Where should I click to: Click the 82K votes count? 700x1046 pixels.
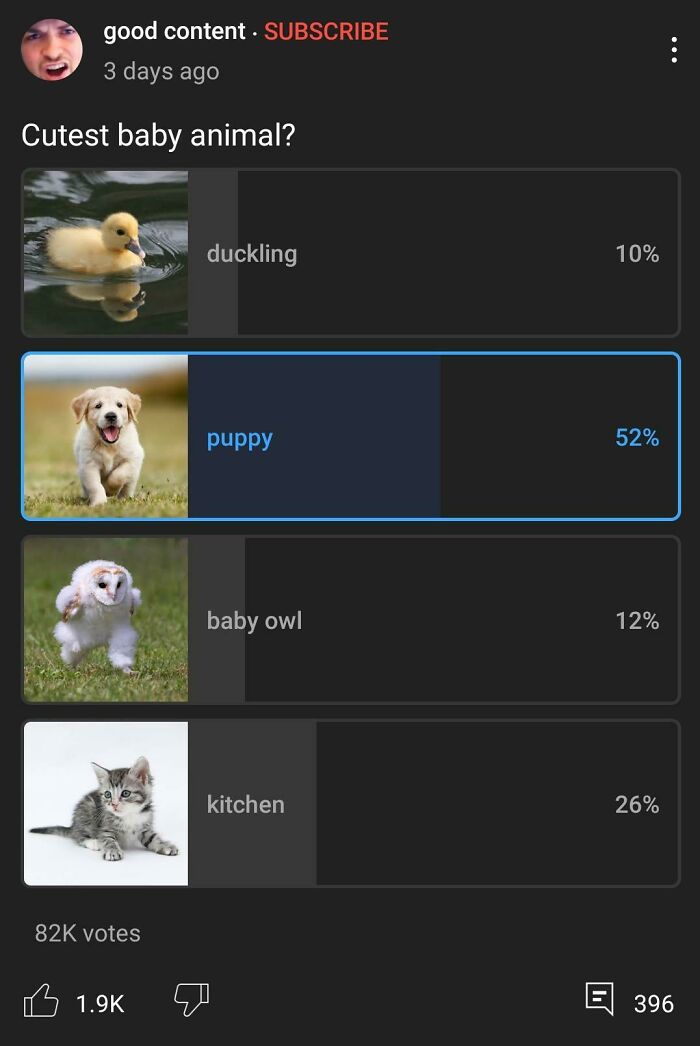pyautogui.click(x=88, y=933)
